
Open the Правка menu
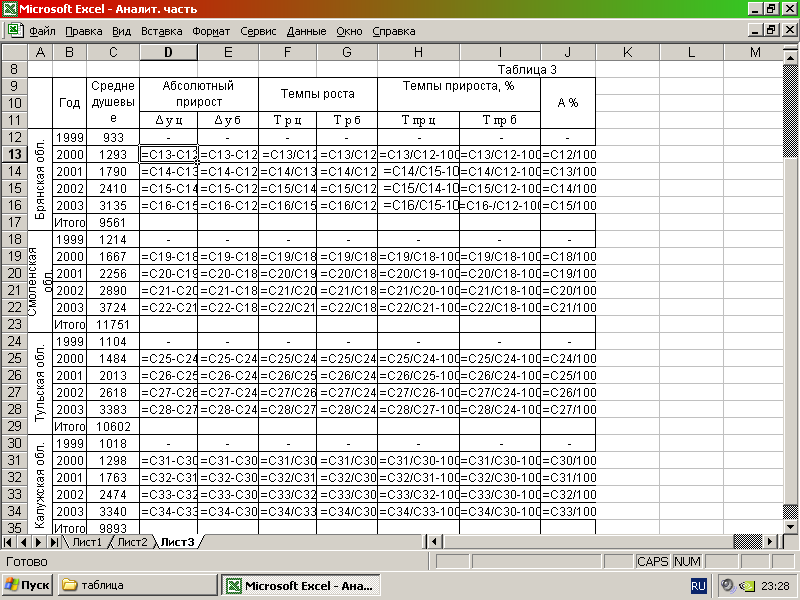click(x=84, y=31)
